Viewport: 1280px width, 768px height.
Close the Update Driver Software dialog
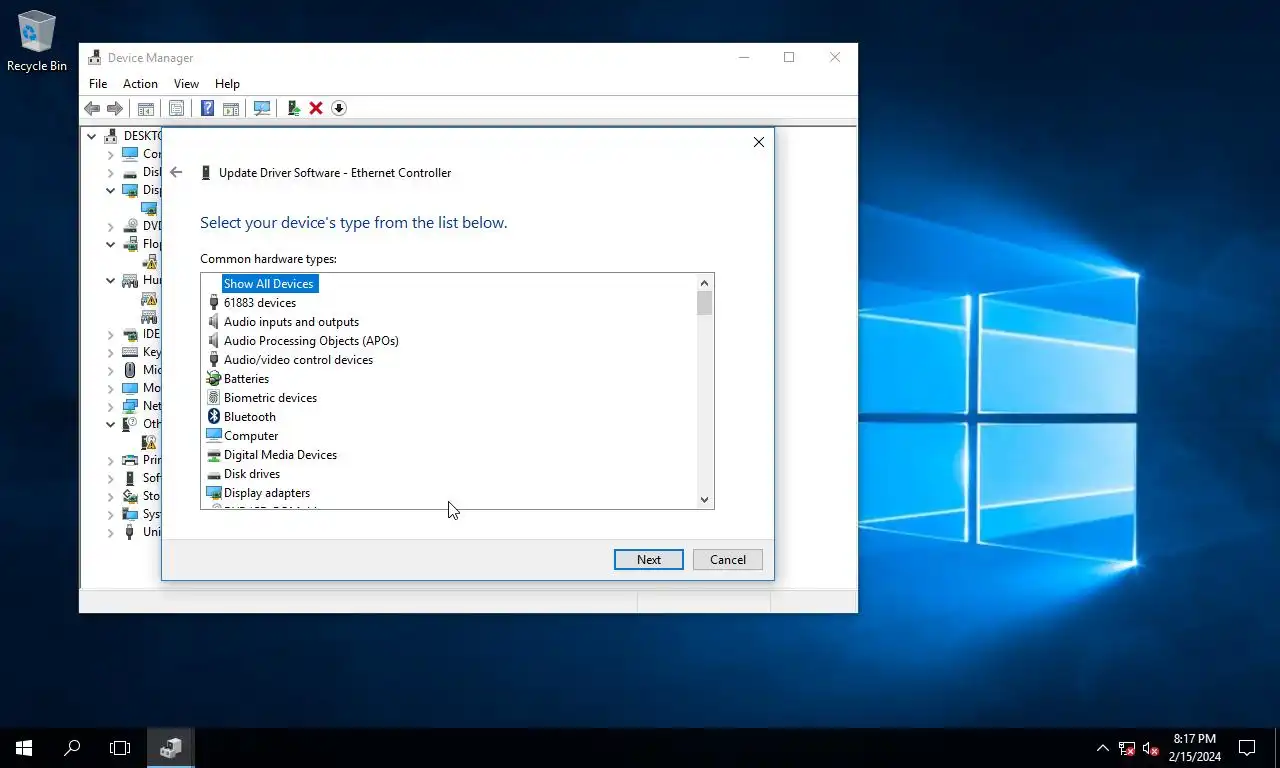point(759,142)
